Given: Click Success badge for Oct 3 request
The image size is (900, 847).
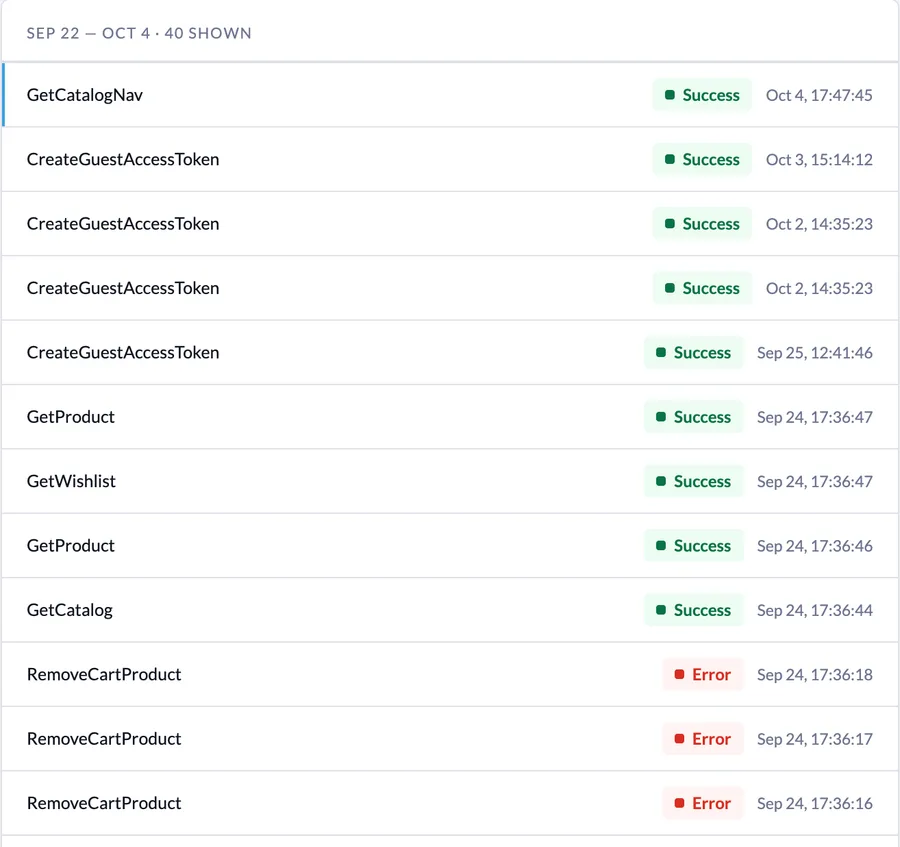Looking at the screenshot, I should [x=702, y=159].
